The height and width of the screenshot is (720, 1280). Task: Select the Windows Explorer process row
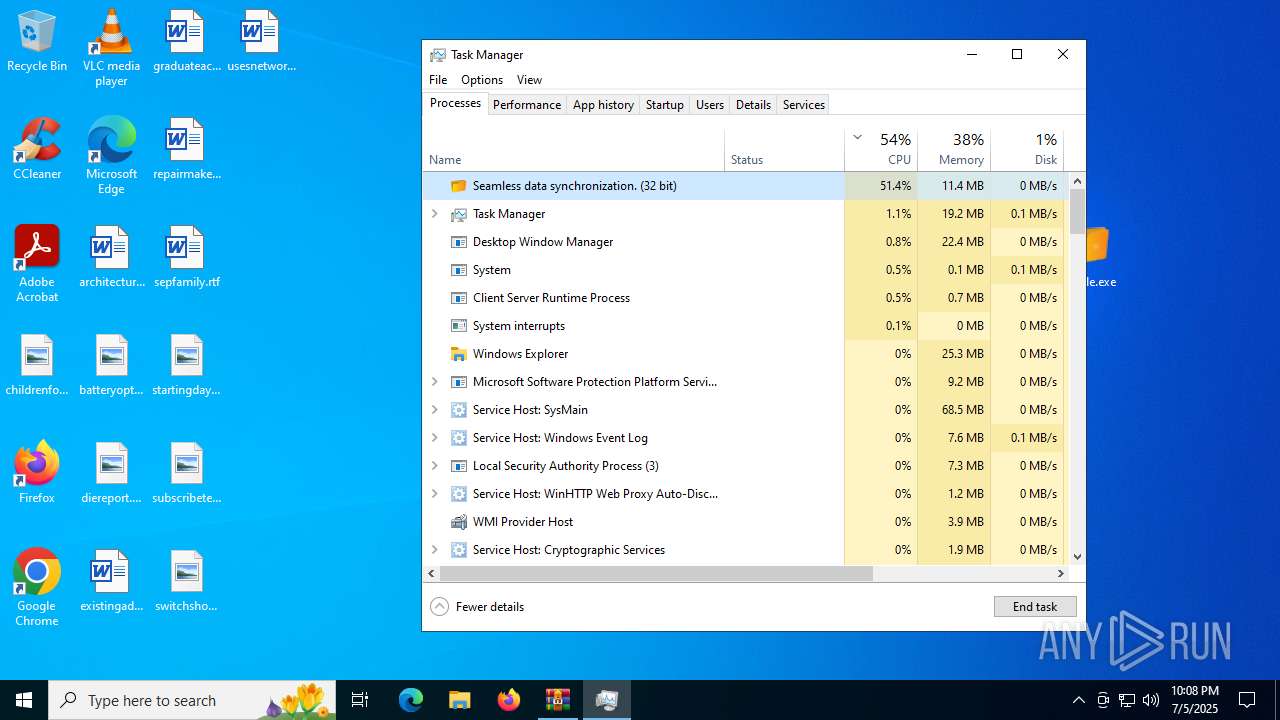746,354
